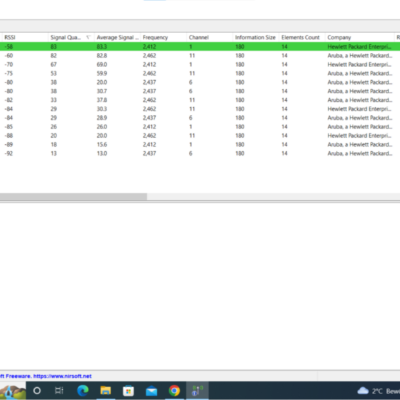Sort by the Information Size column header

(x=255, y=37)
